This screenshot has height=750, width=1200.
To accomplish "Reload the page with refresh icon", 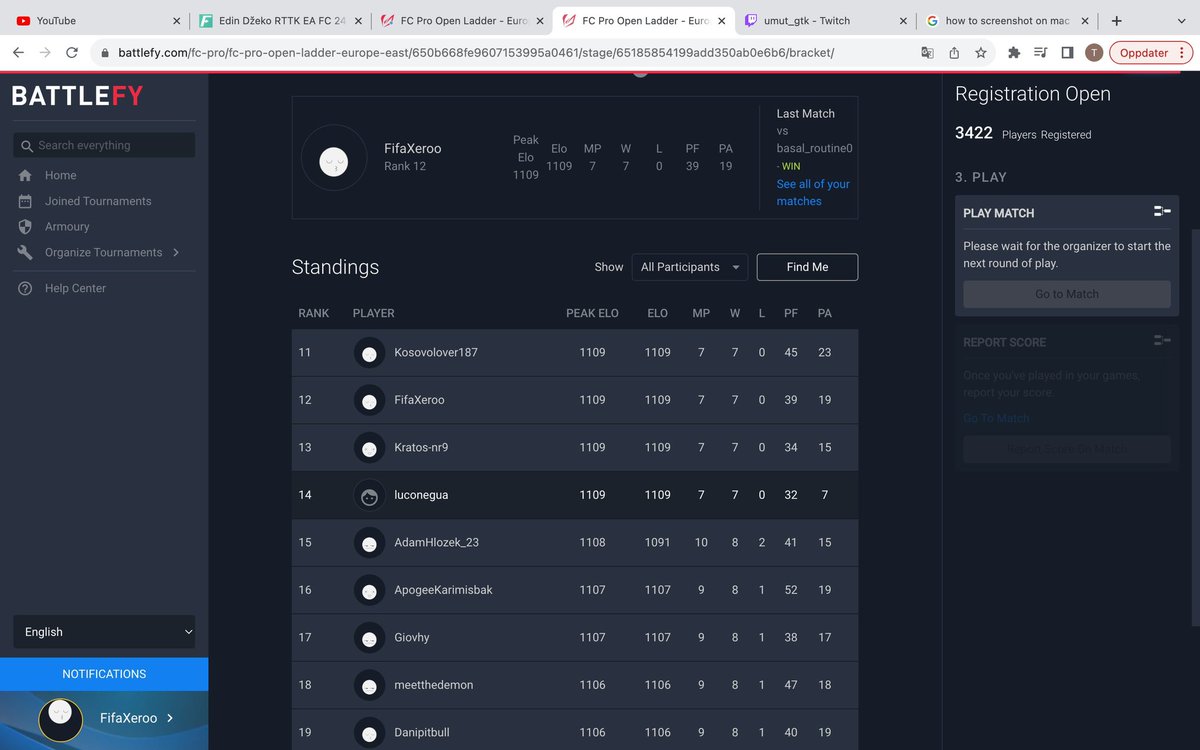I will [72, 53].
